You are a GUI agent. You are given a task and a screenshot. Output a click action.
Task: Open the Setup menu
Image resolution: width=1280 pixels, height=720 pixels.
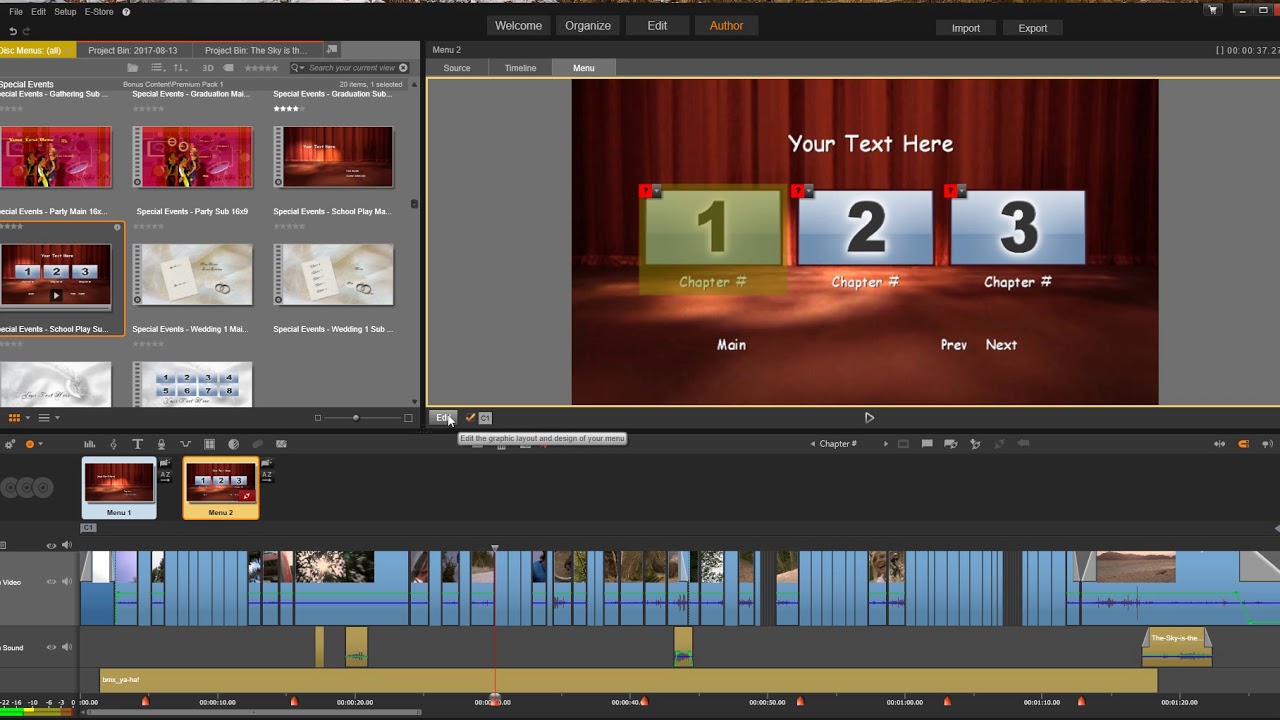coord(65,12)
